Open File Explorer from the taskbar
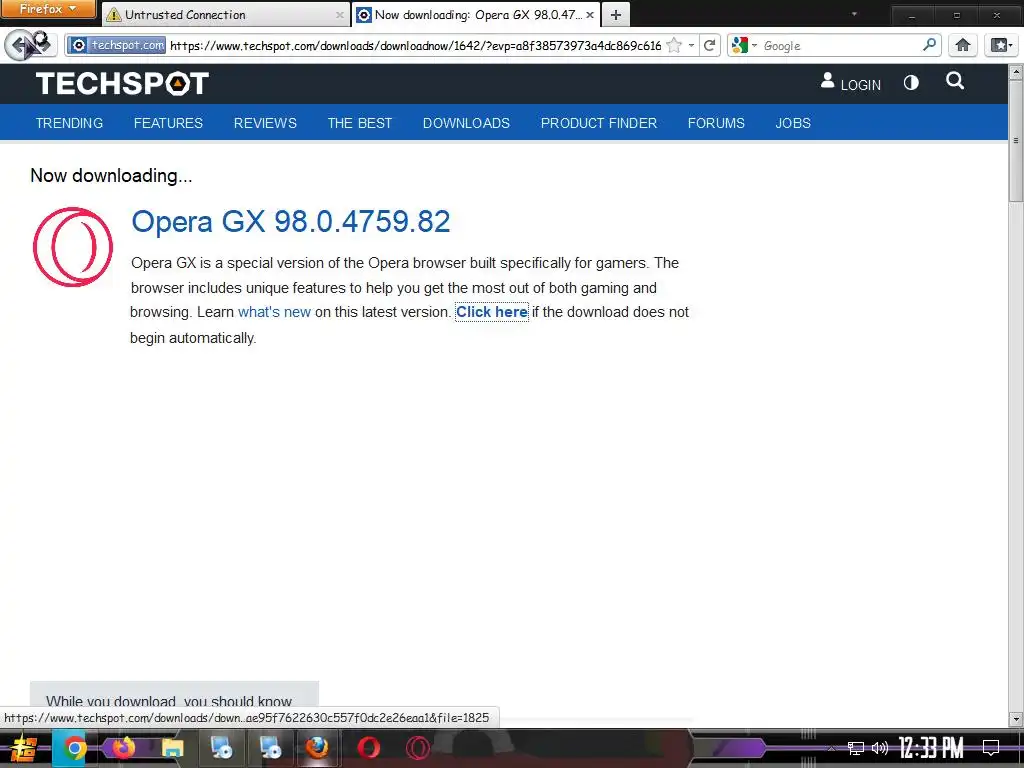Screen dimensions: 1024x768 pyautogui.click(x=172, y=748)
